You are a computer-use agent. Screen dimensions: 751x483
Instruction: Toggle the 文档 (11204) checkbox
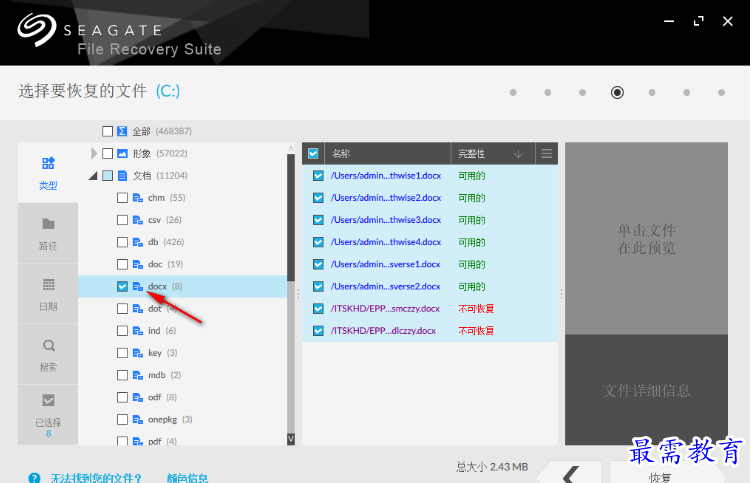tap(107, 175)
